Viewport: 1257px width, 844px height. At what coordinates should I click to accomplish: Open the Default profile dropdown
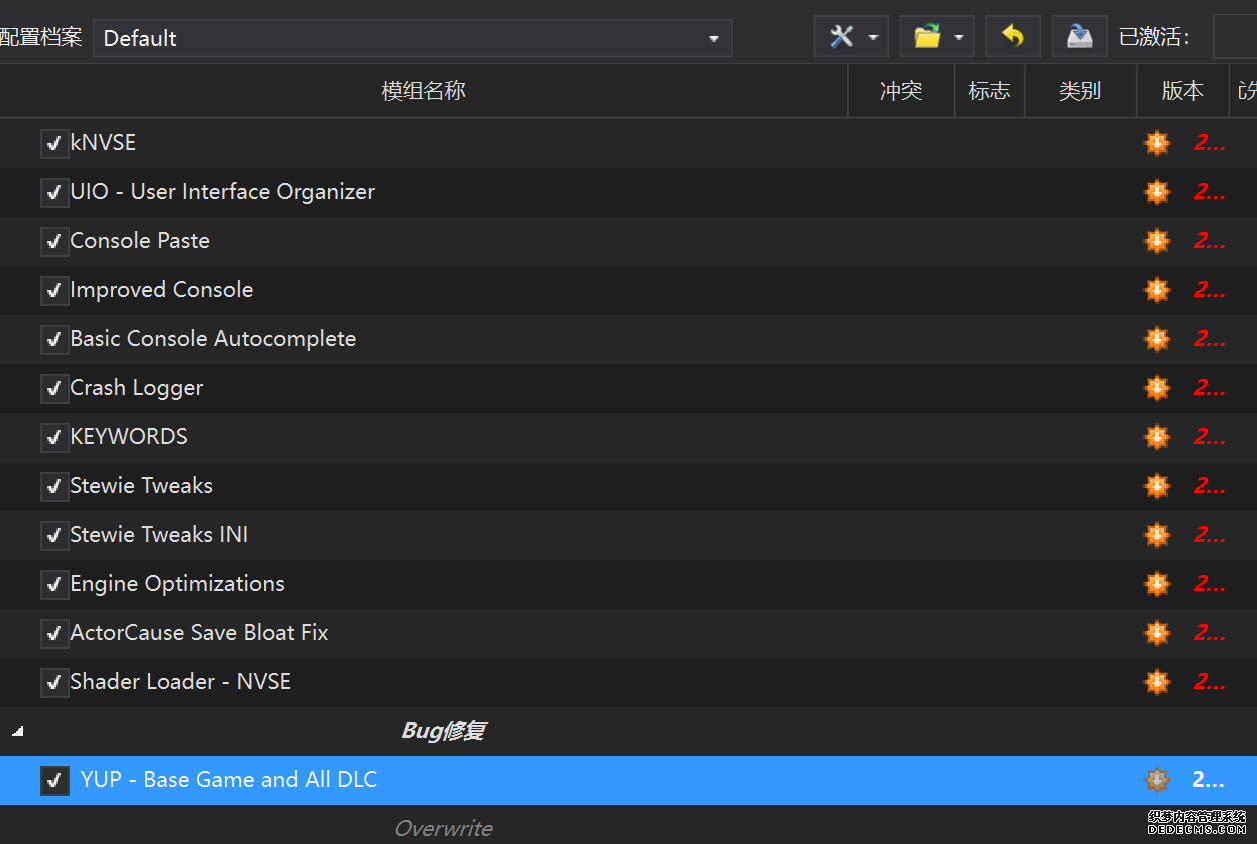[x=412, y=38]
